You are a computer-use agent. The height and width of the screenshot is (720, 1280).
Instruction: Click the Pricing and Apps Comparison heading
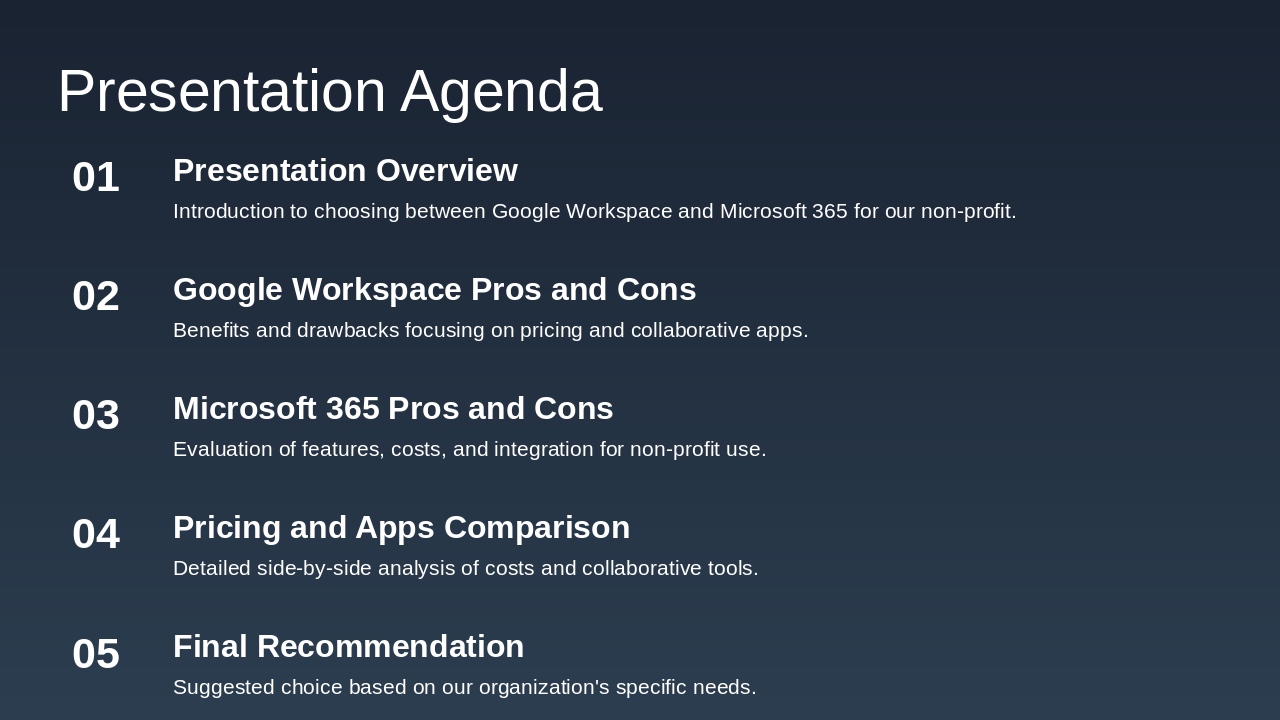pos(401,528)
